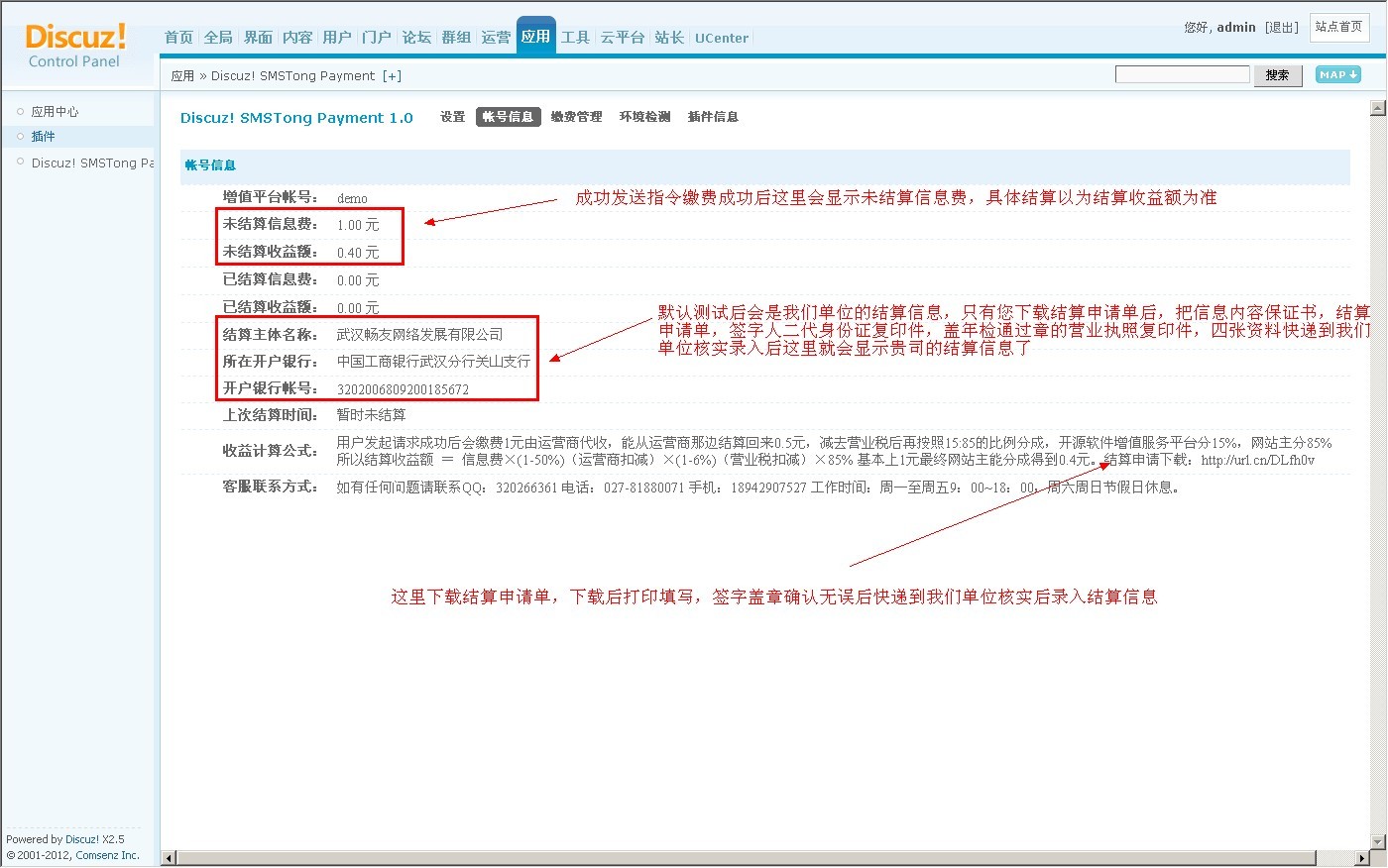The width and height of the screenshot is (1388, 868).
Task: Click the horizontal scrollbar right arrow
Action: click(1360, 858)
